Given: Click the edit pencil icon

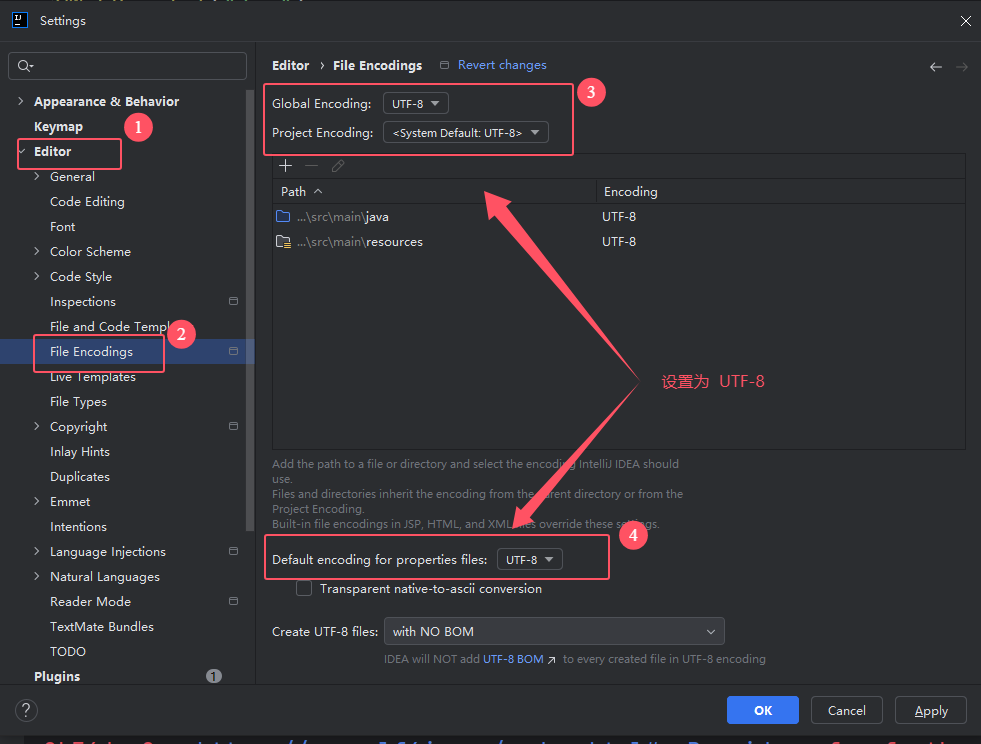Looking at the screenshot, I should pos(338,166).
